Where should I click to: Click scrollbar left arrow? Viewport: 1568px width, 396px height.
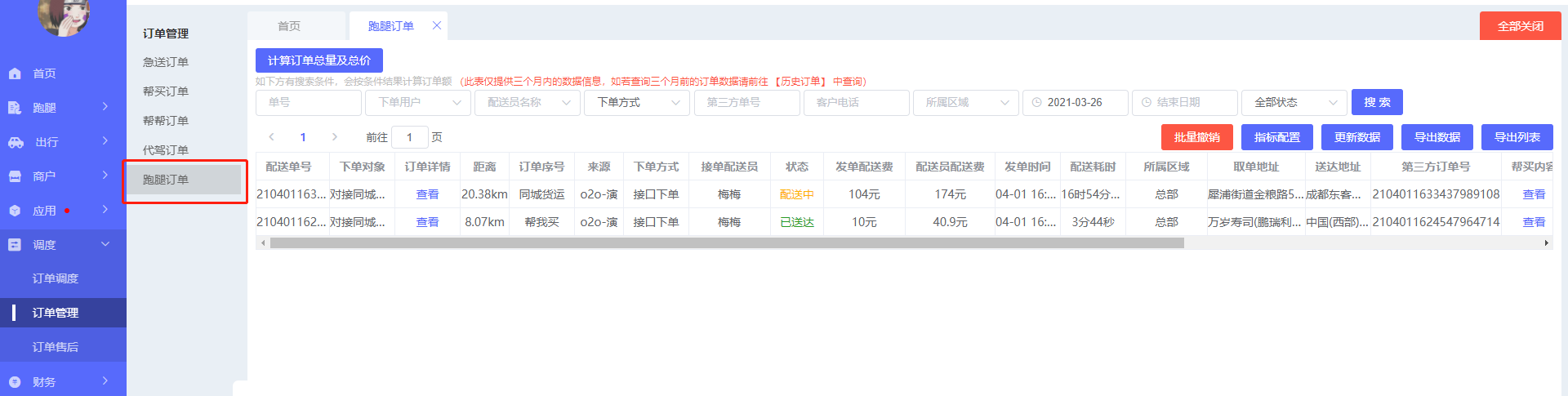[262, 243]
